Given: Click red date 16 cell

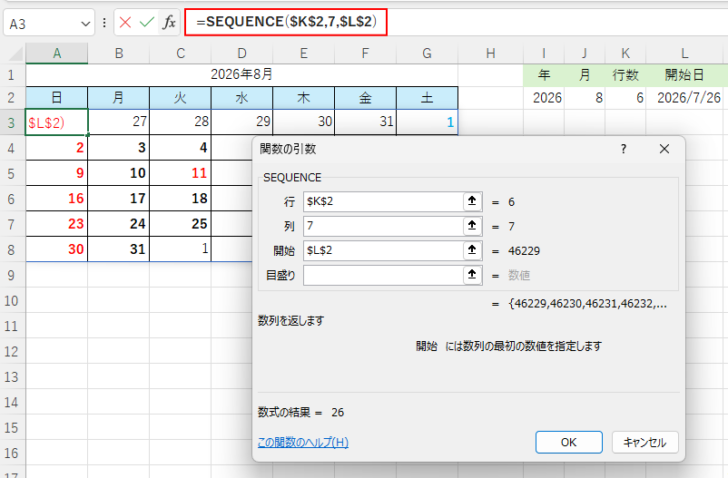Looking at the screenshot, I should pos(57,199).
